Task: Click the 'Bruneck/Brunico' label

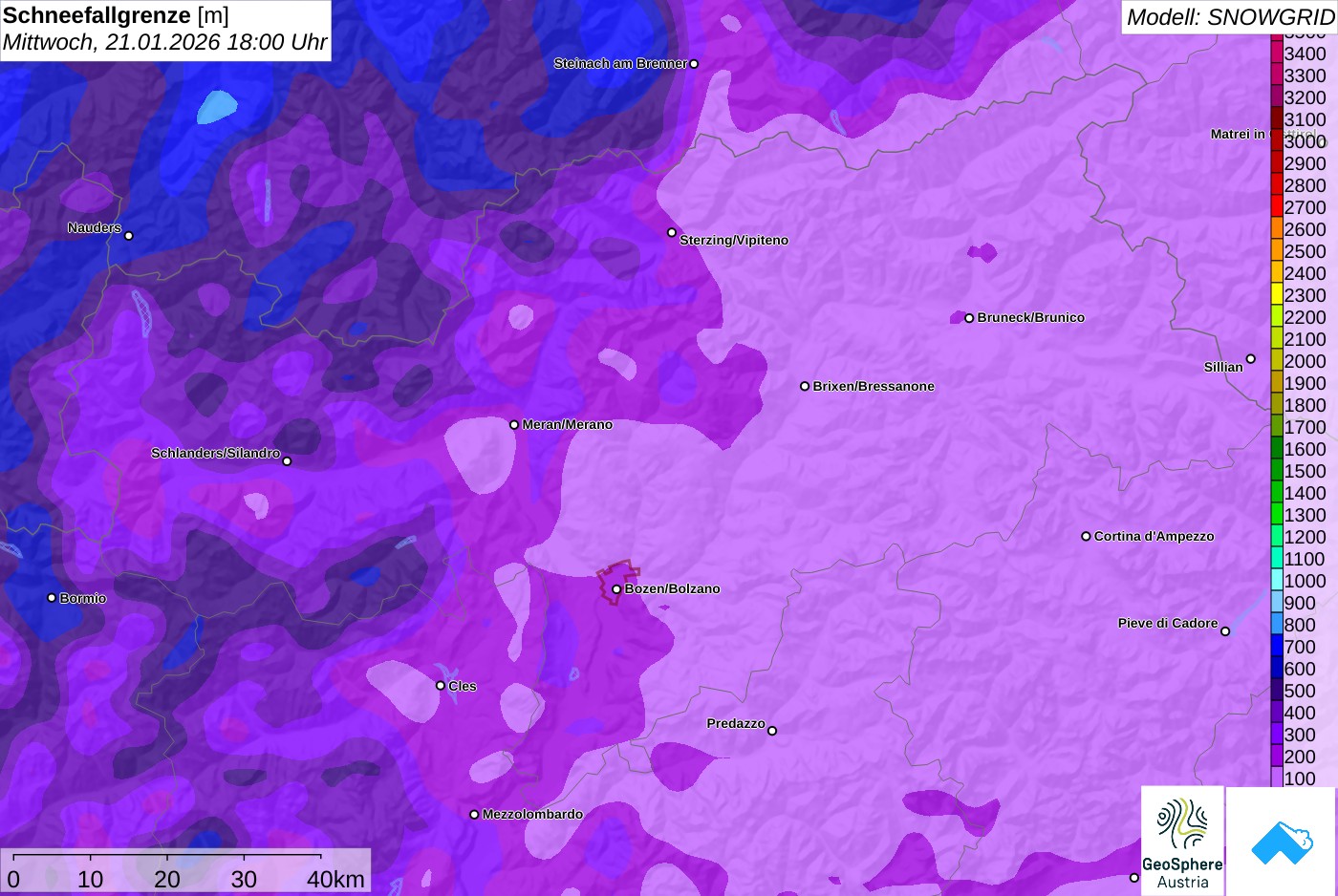Action: point(1031,318)
